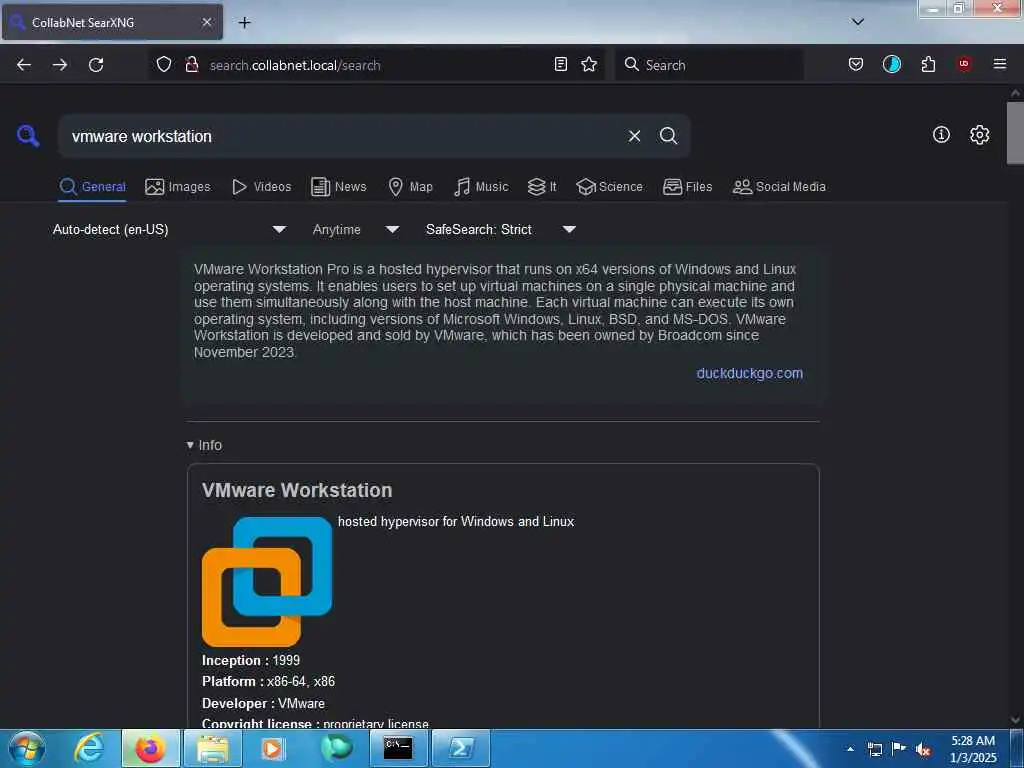List all tabs with the chevron button

[858, 22]
